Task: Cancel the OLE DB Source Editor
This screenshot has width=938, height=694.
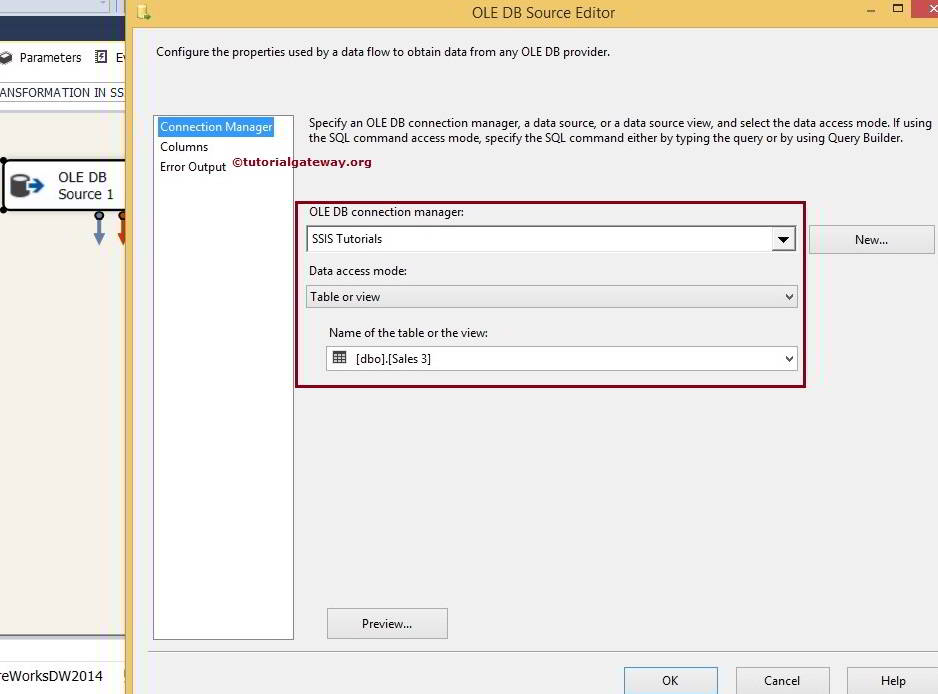Action: click(x=782, y=680)
